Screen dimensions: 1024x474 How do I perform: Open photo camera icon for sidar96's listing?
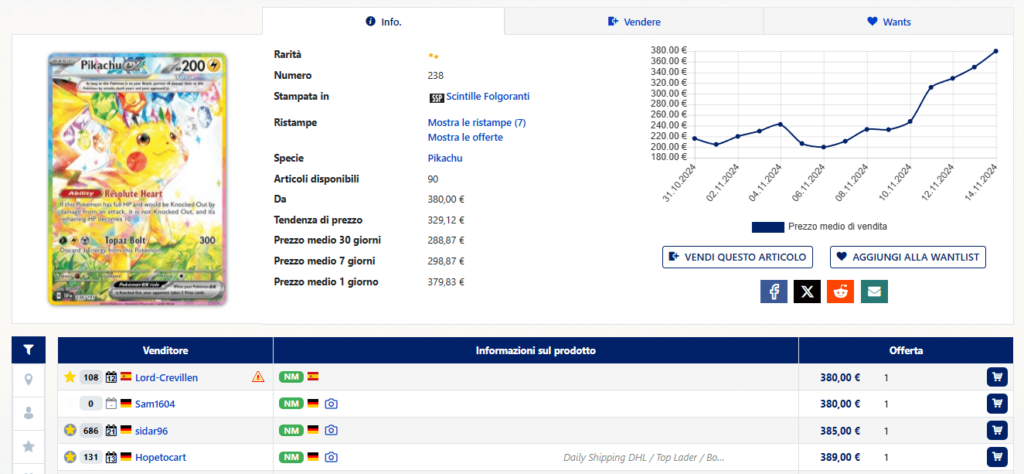(331, 430)
